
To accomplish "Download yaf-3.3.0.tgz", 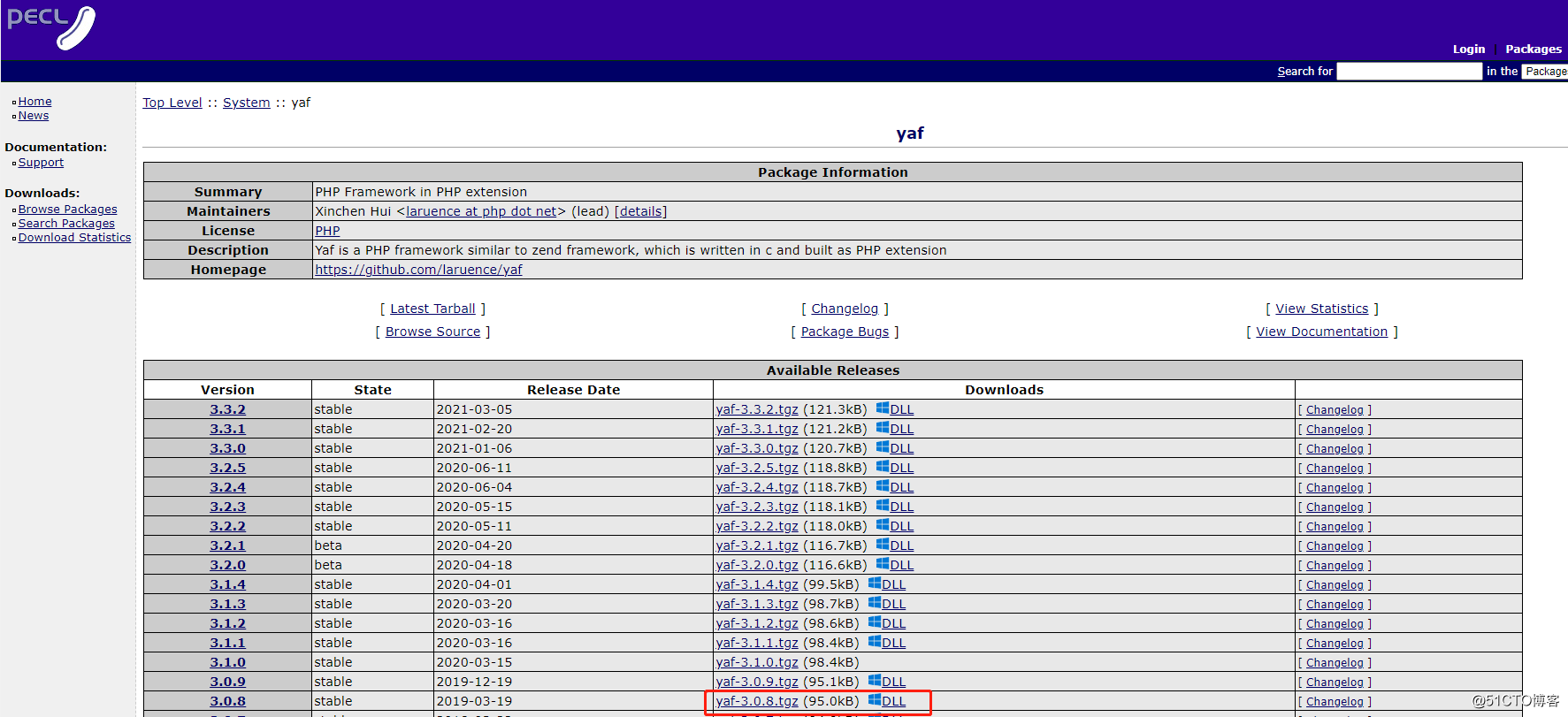I will click(x=757, y=448).
